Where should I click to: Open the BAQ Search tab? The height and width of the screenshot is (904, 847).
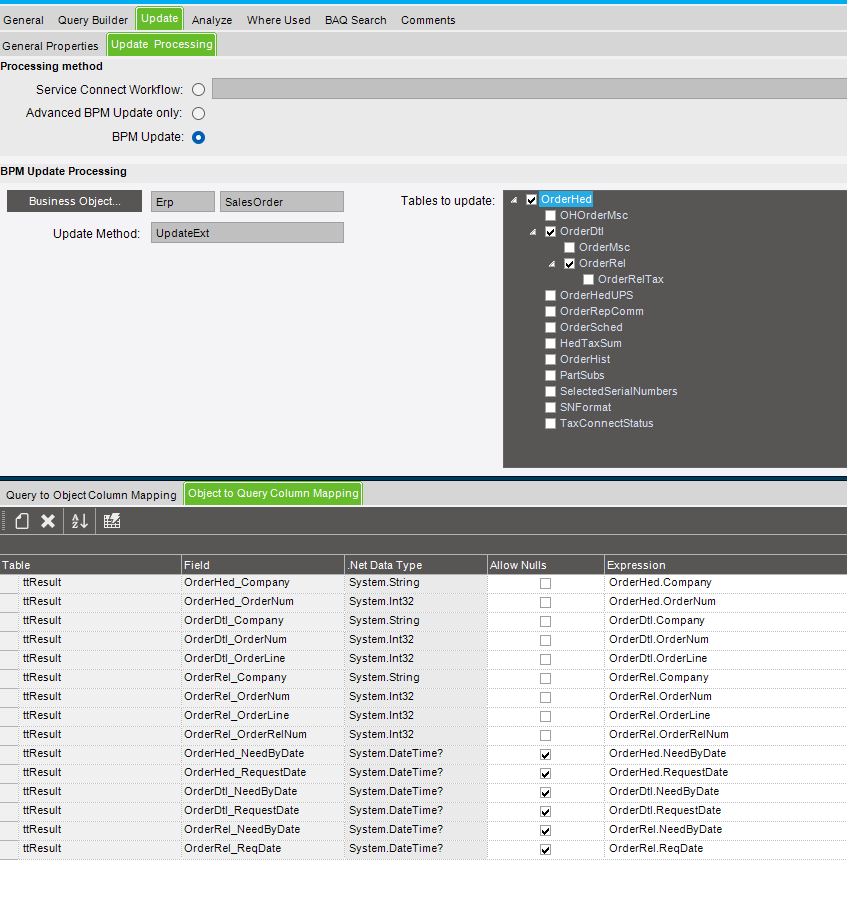pyautogui.click(x=355, y=20)
